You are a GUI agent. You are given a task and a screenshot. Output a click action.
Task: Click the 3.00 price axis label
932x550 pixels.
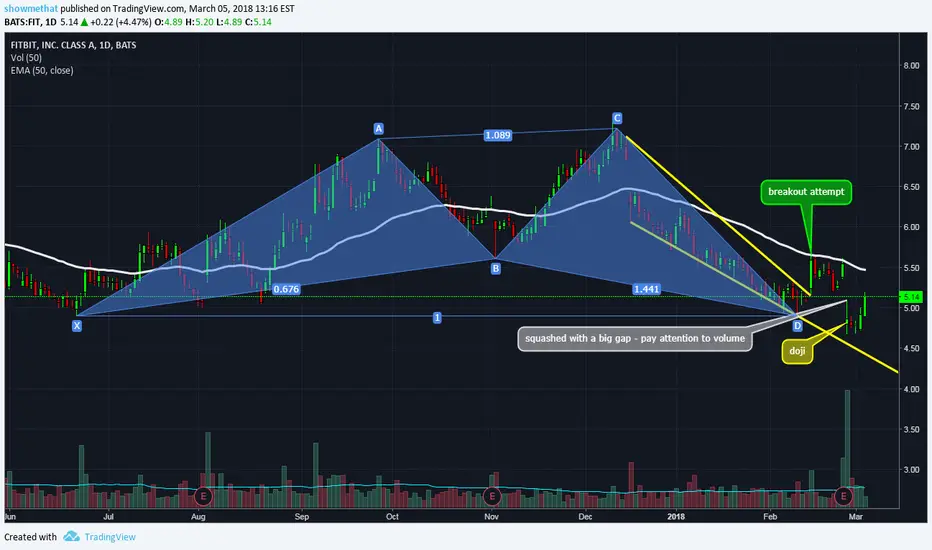(x=911, y=470)
